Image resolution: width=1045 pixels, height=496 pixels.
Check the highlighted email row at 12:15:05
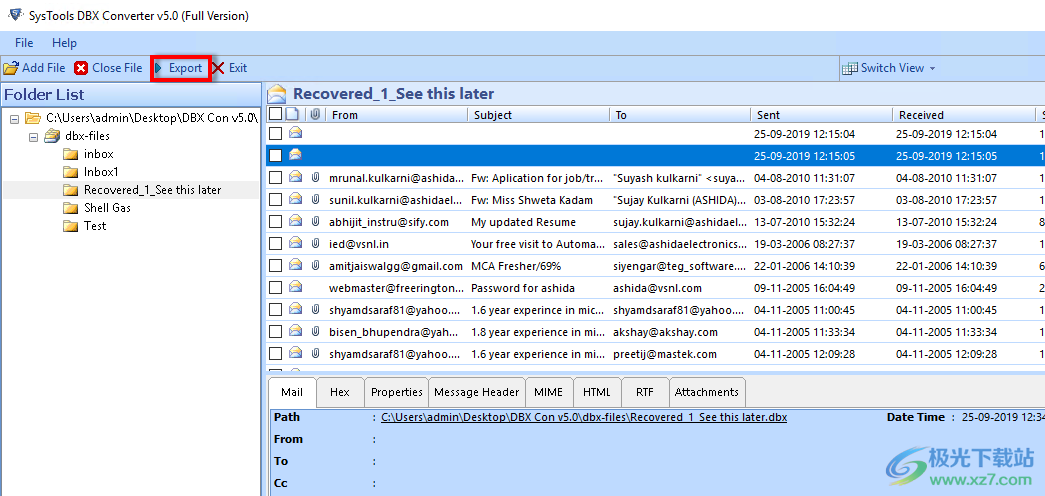275,156
